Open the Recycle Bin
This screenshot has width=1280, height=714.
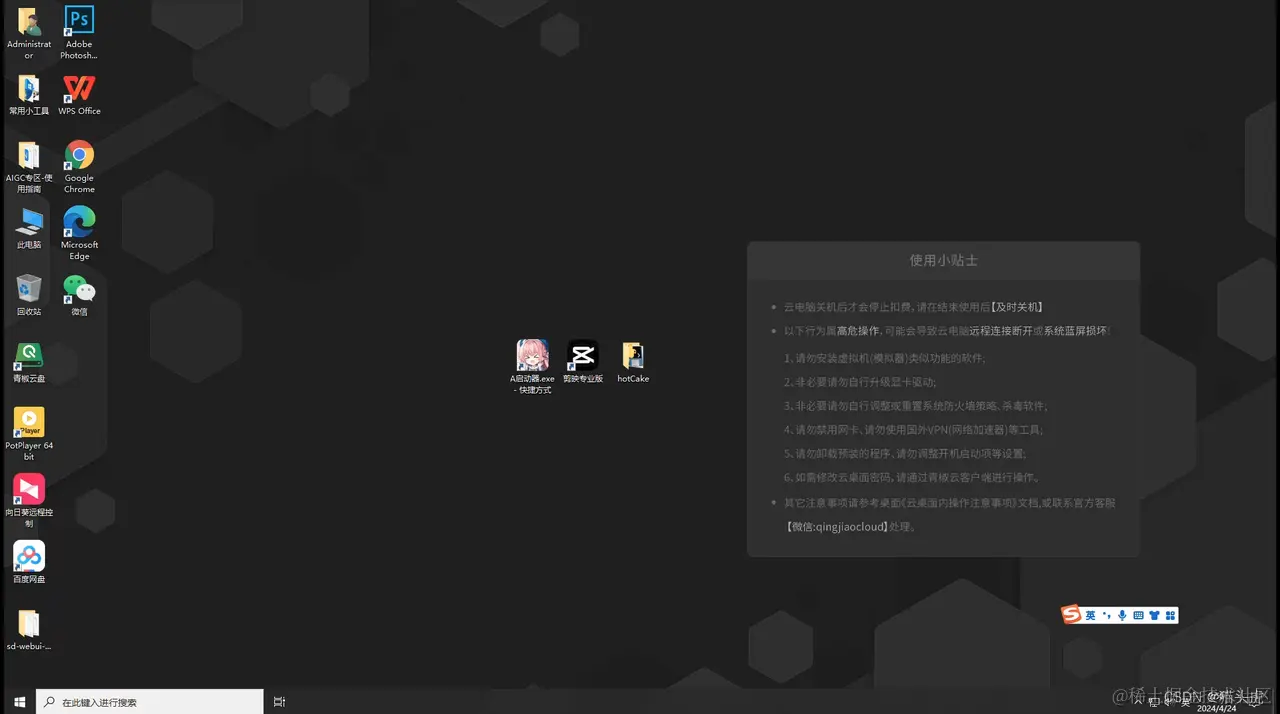click(28, 290)
